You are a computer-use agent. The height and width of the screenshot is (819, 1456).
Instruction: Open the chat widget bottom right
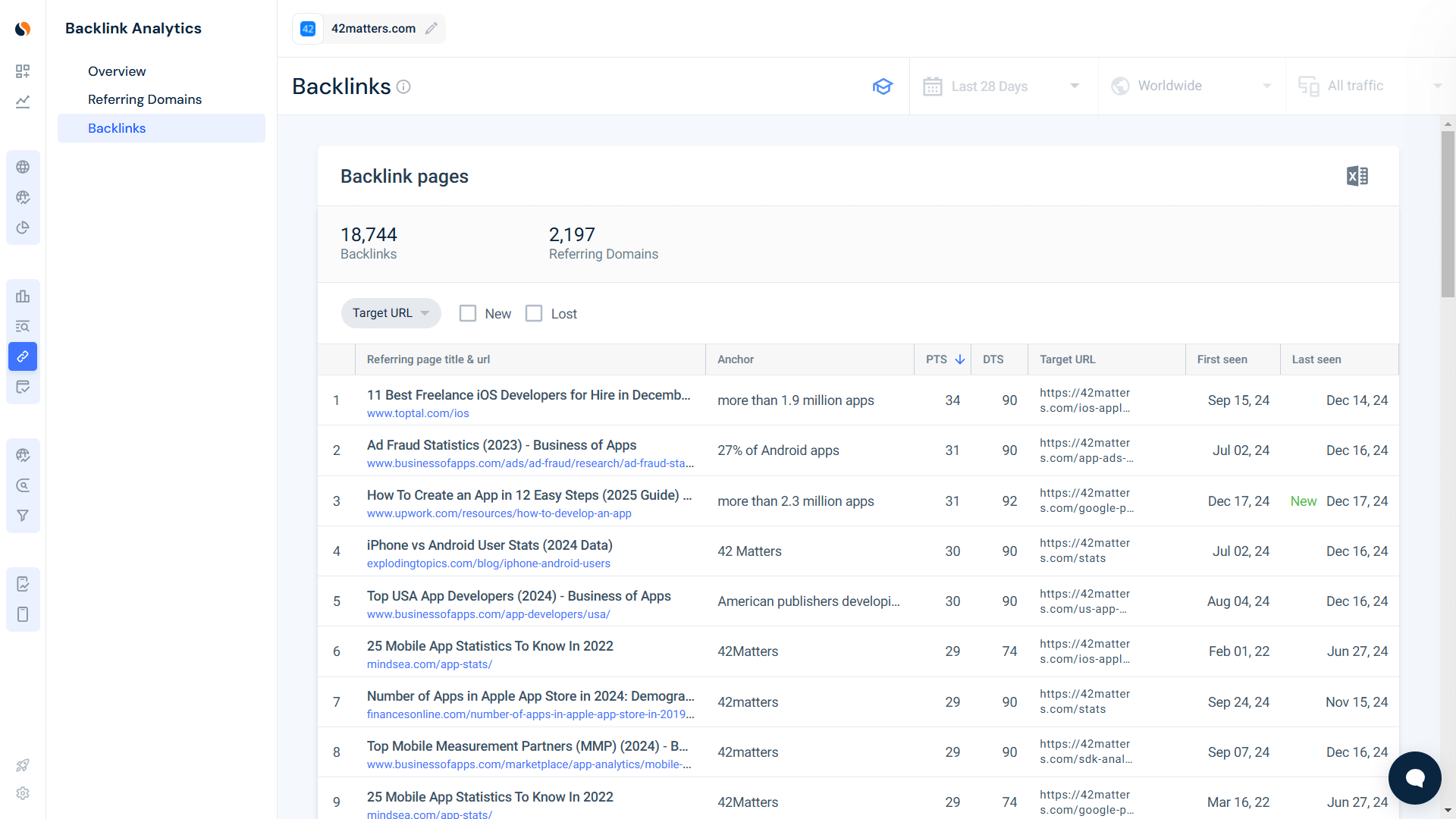(x=1414, y=777)
